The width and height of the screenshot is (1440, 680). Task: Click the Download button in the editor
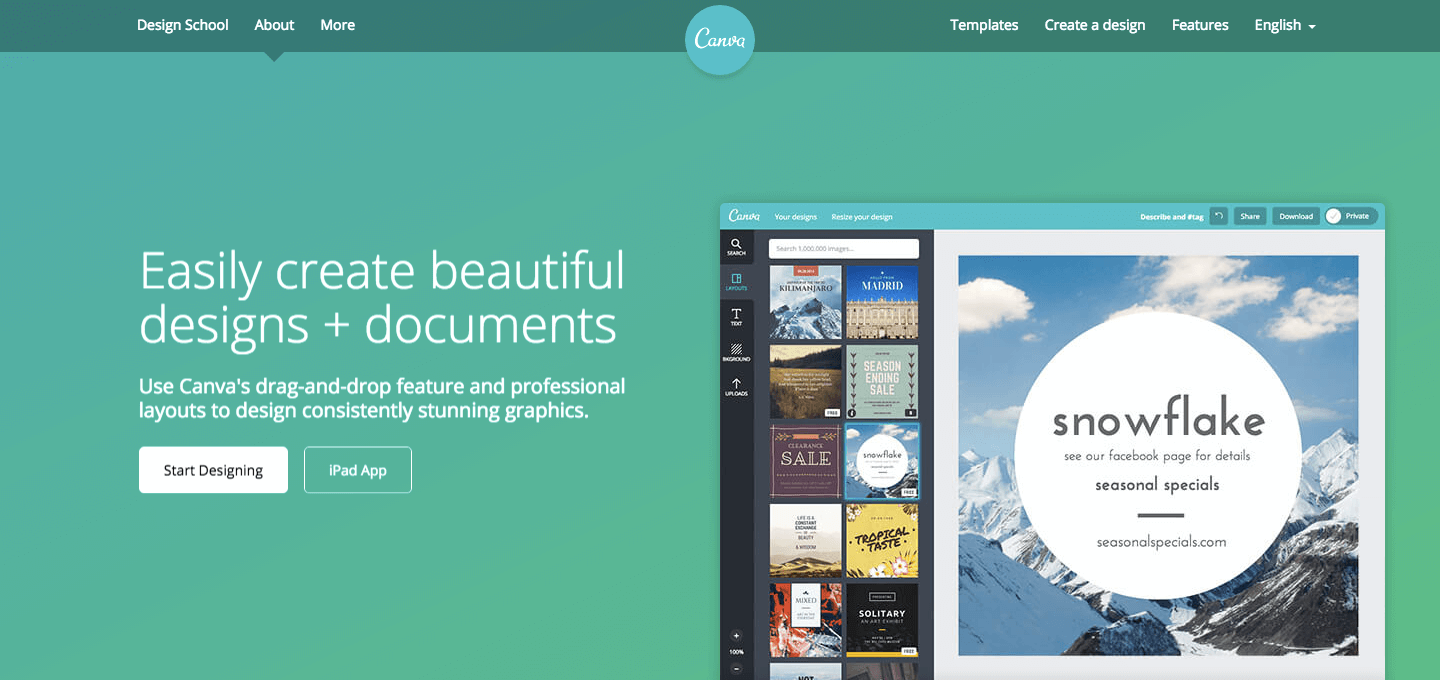tap(1296, 216)
